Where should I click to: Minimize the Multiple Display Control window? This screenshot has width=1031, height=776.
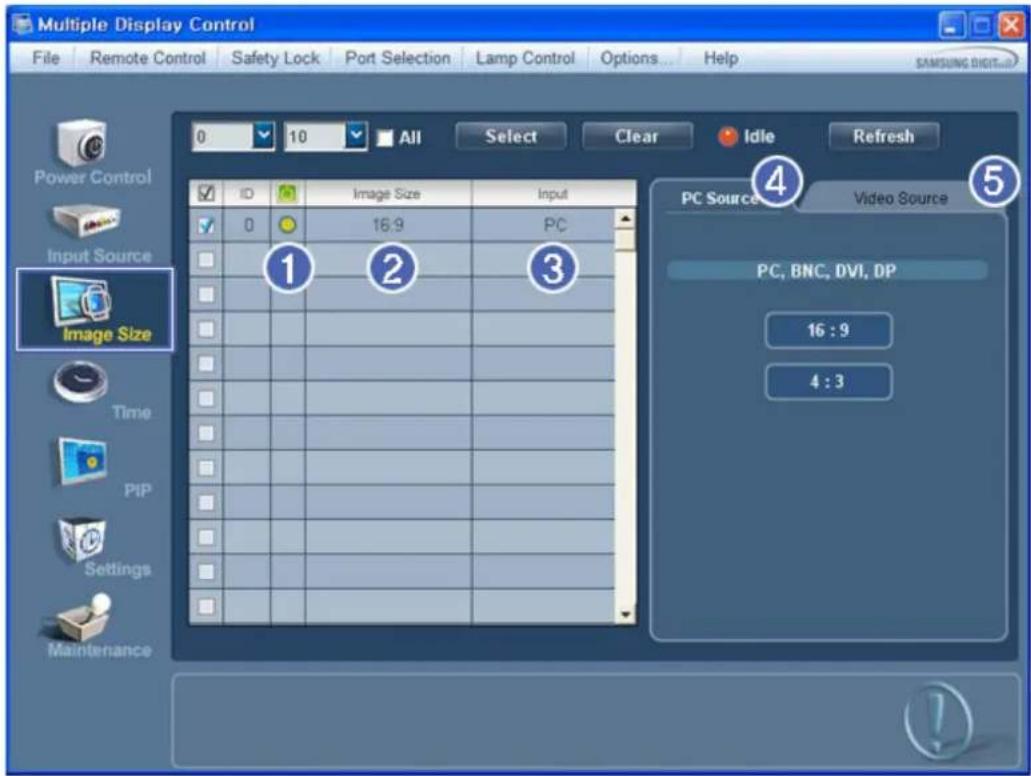pos(950,26)
